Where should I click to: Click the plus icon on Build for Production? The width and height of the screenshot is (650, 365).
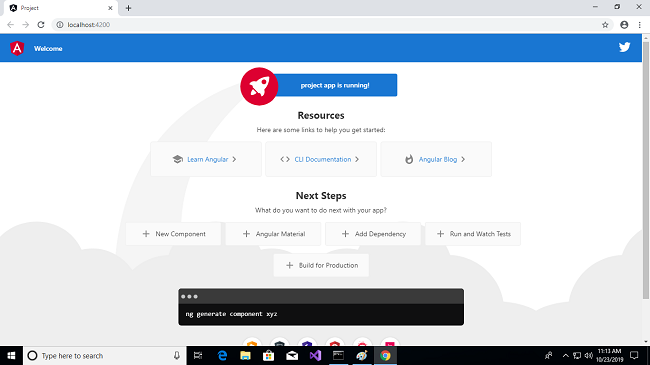tap(290, 265)
